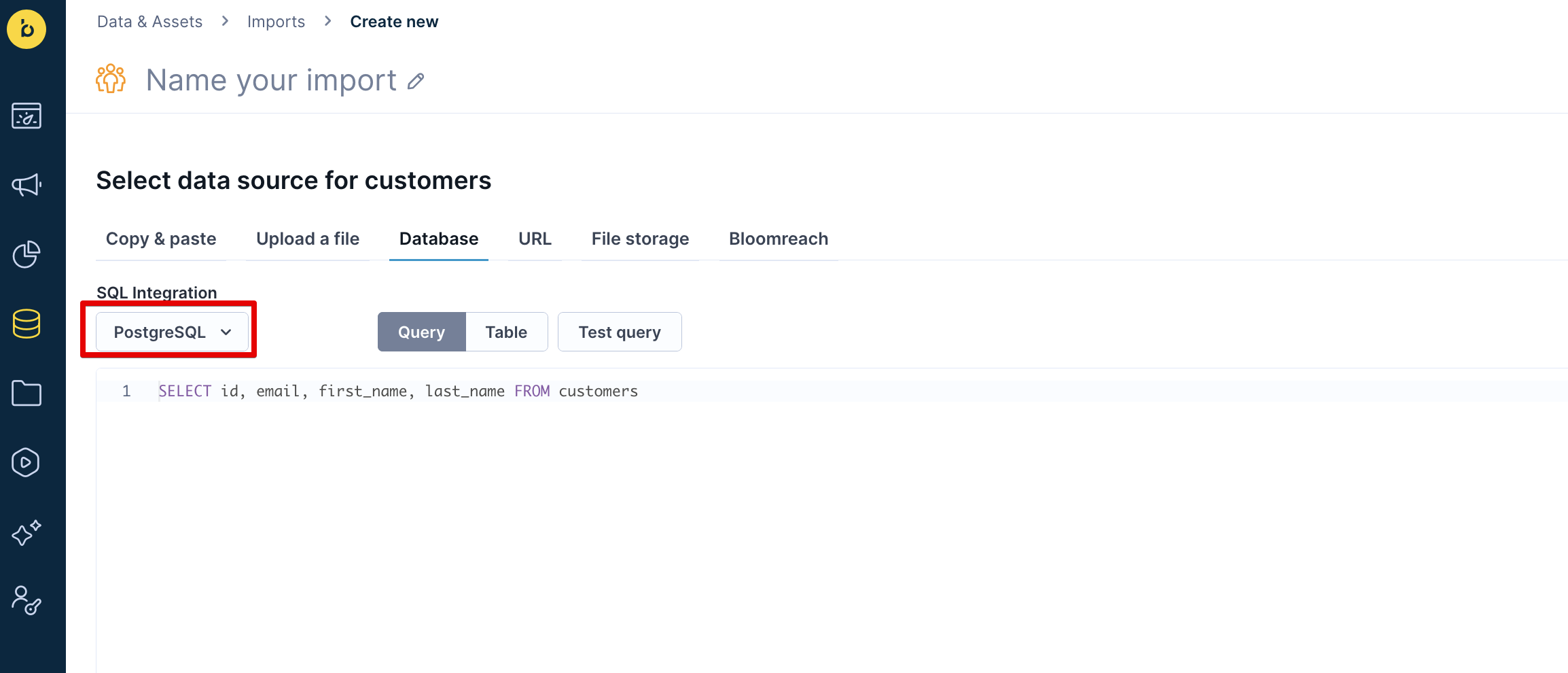The height and width of the screenshot is (673, 1568).
Task: Open the dashboard icon in sidebar
Action: click(x=26, y=116)
